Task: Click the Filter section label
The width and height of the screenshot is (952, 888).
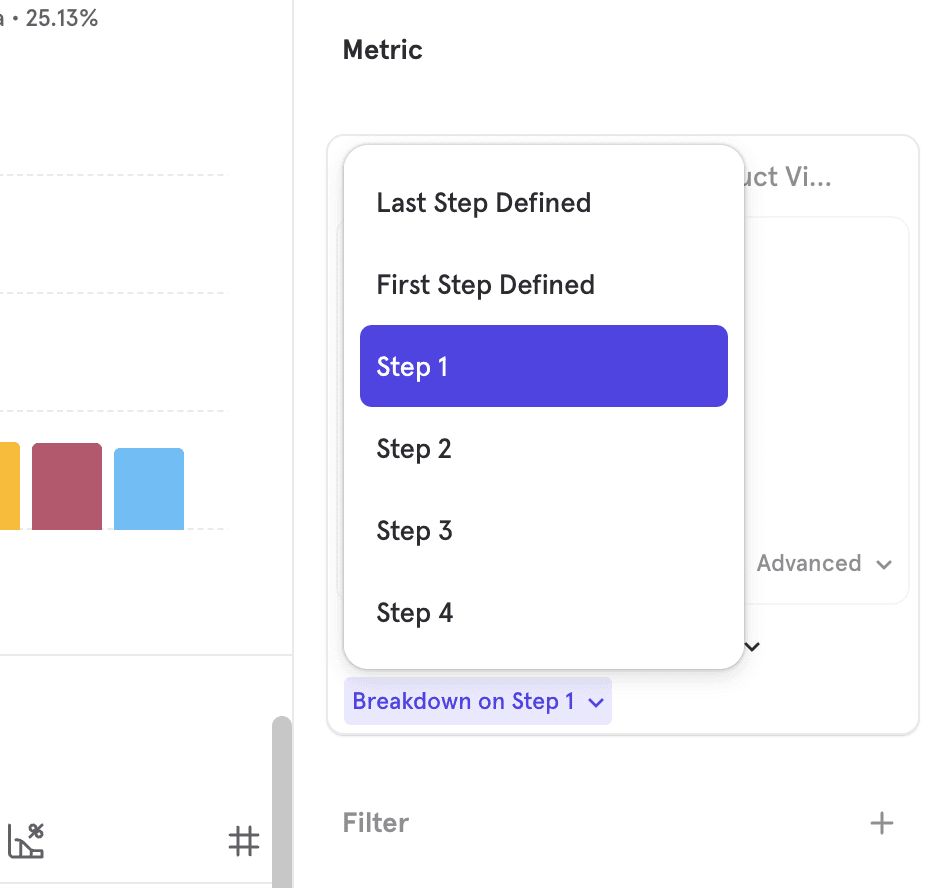Action: tap(376, 823)
